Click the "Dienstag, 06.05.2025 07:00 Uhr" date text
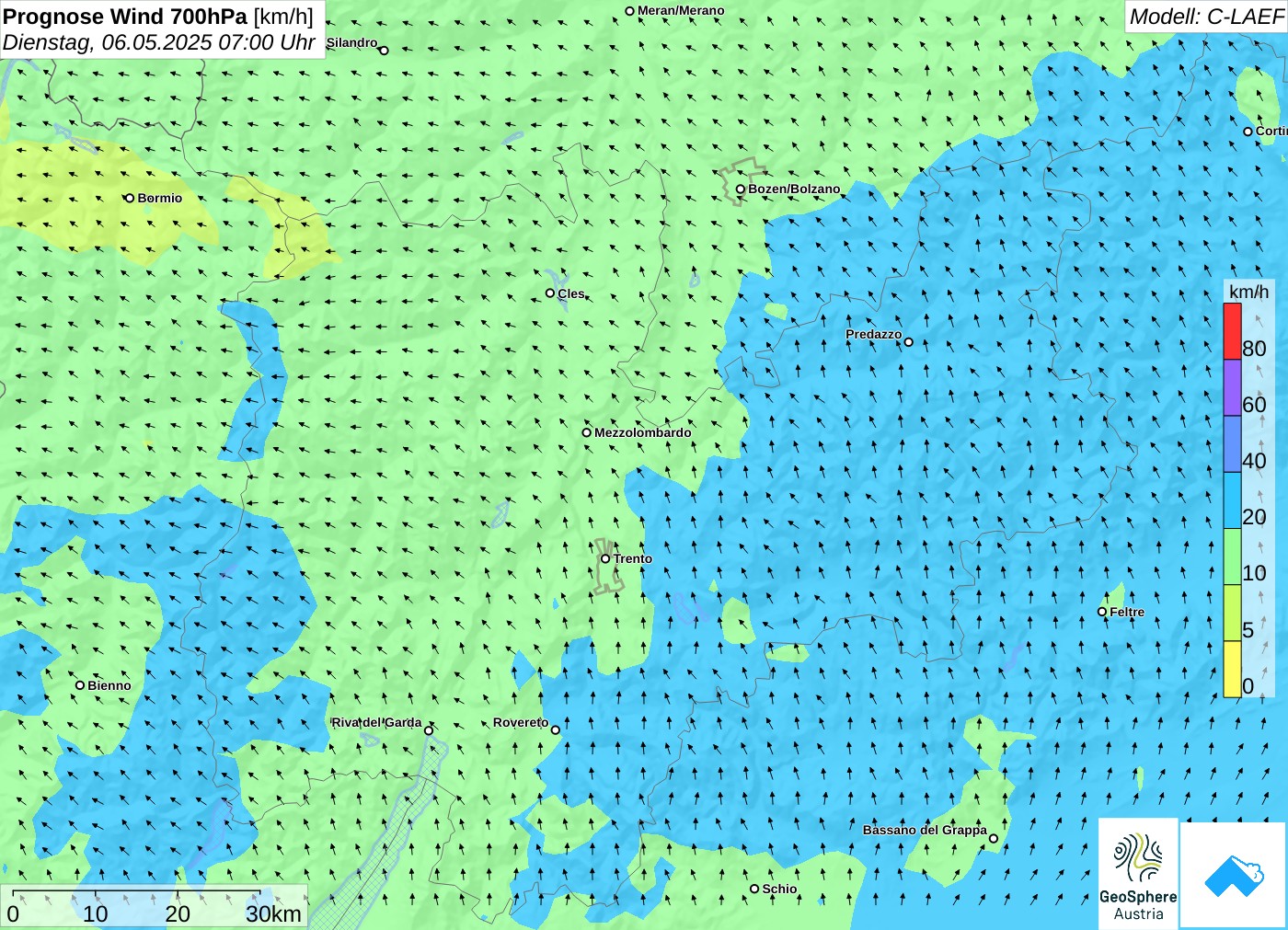The width and height of the screenshot is (1288, 930). 159,42
